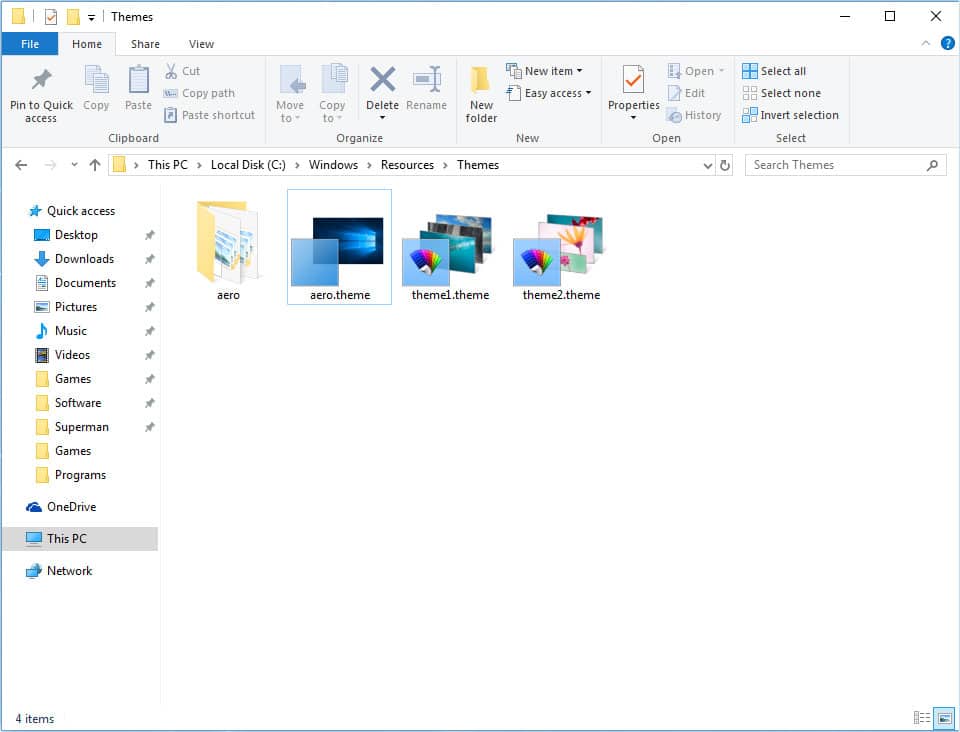Click the title bar properties checkmark icon
The image size is (960, 732).
51,17
